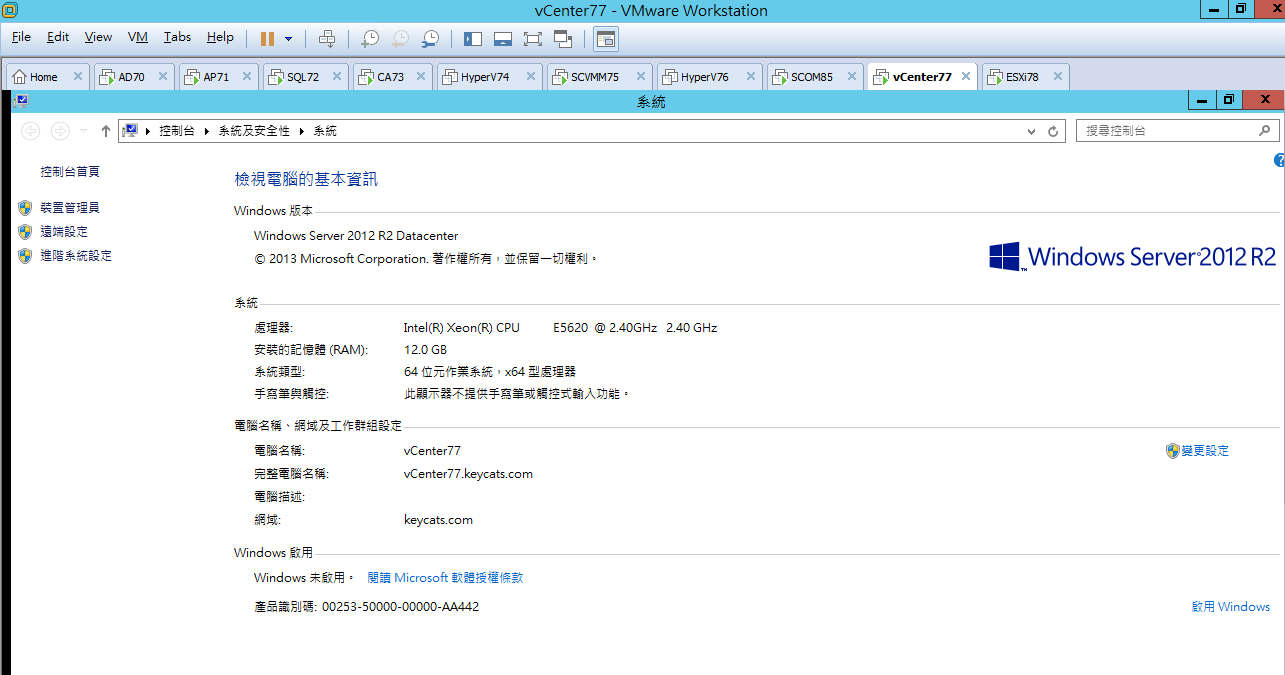
Task: Open the snapshot manager icon
Action: [430, 38]
